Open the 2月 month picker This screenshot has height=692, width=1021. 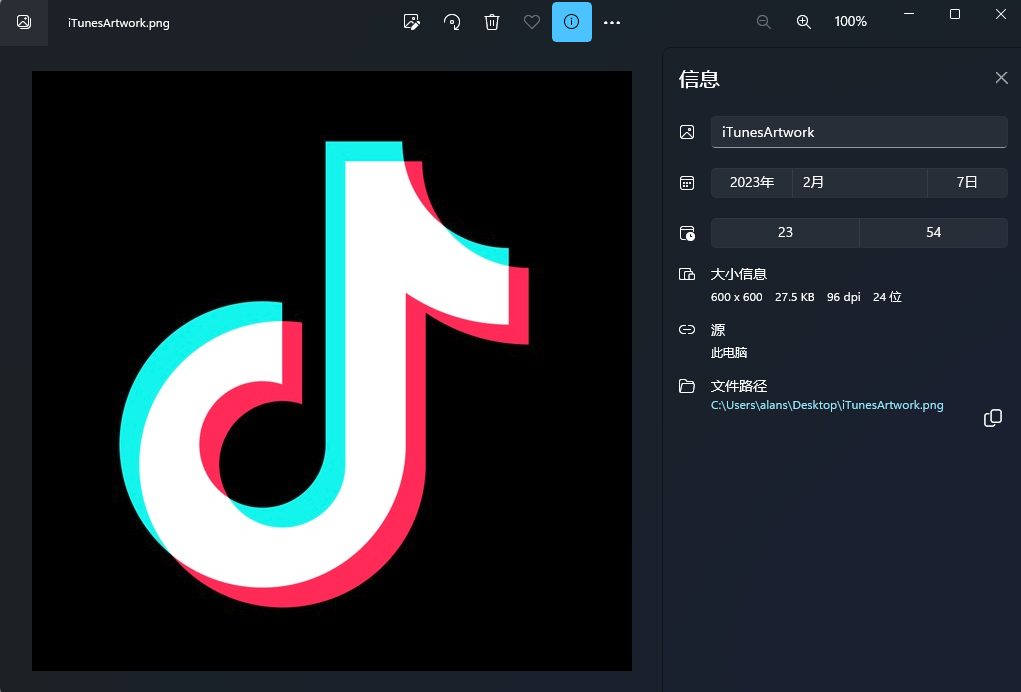859,182
